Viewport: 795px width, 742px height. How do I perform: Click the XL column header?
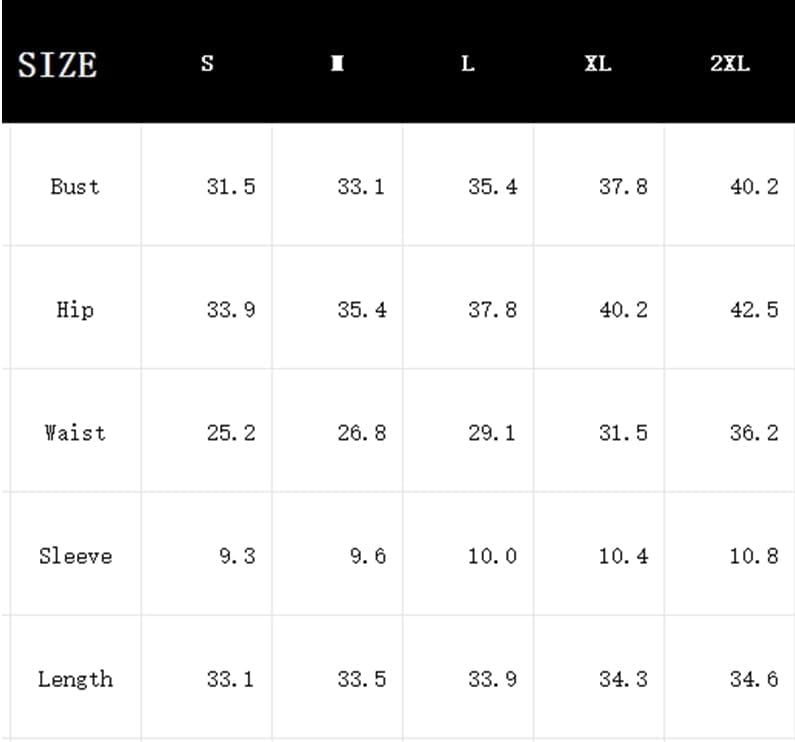tap(598, 64)
